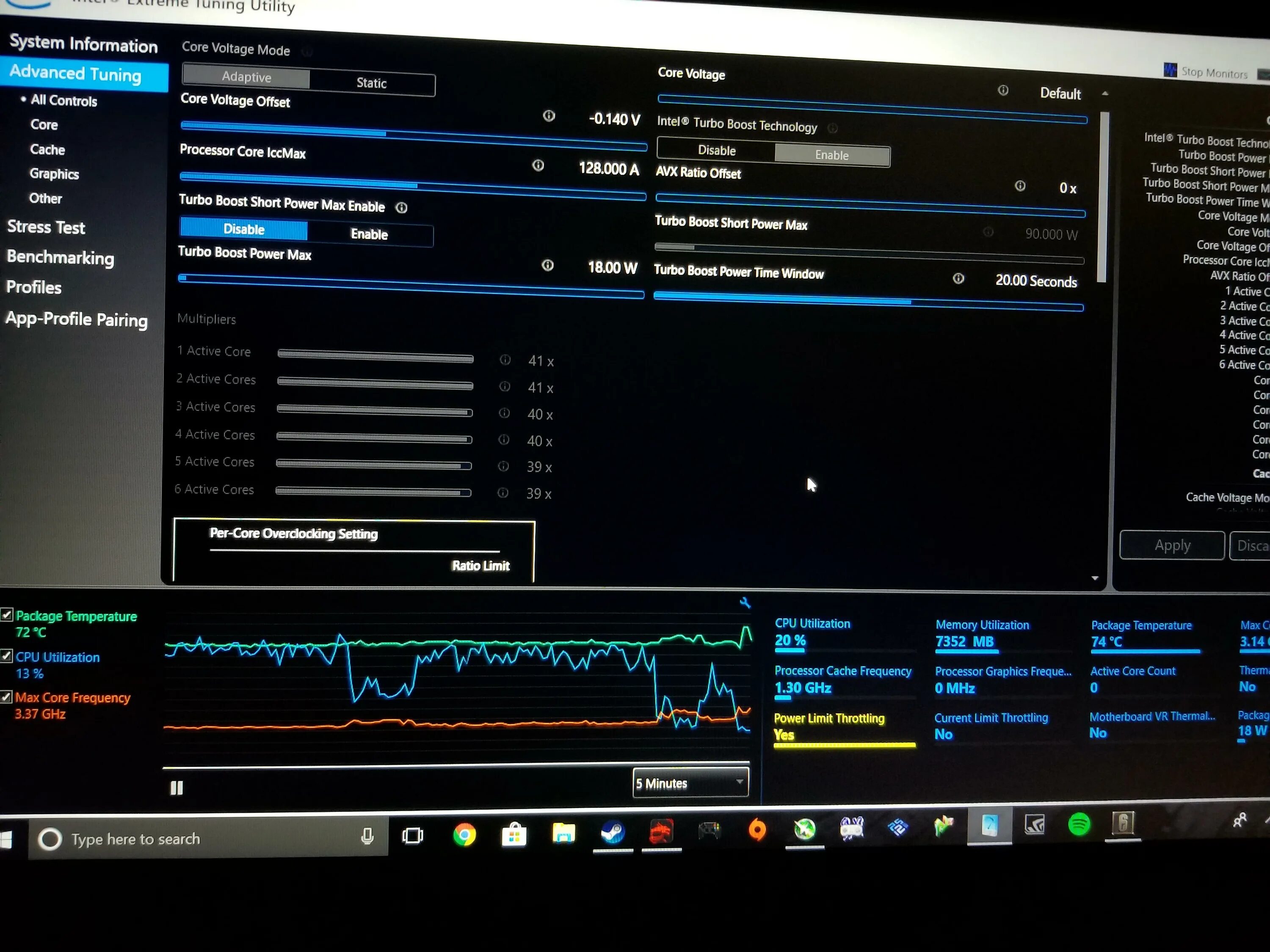
Task: Click the Turbo Boost Power Time Window slider
Action: [869, 301]
